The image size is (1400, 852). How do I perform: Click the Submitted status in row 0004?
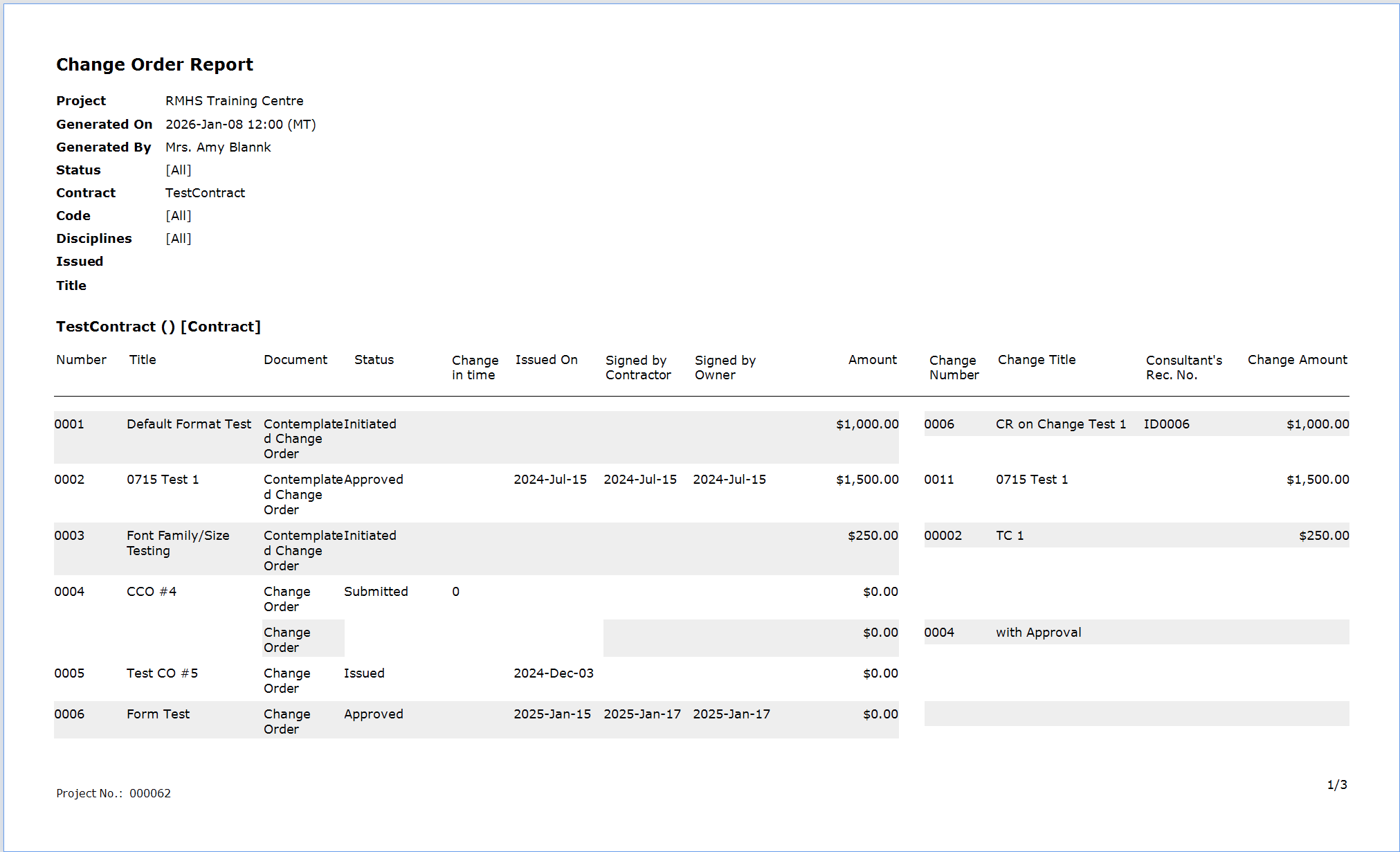pyautogui.click(x=376, y=592)
